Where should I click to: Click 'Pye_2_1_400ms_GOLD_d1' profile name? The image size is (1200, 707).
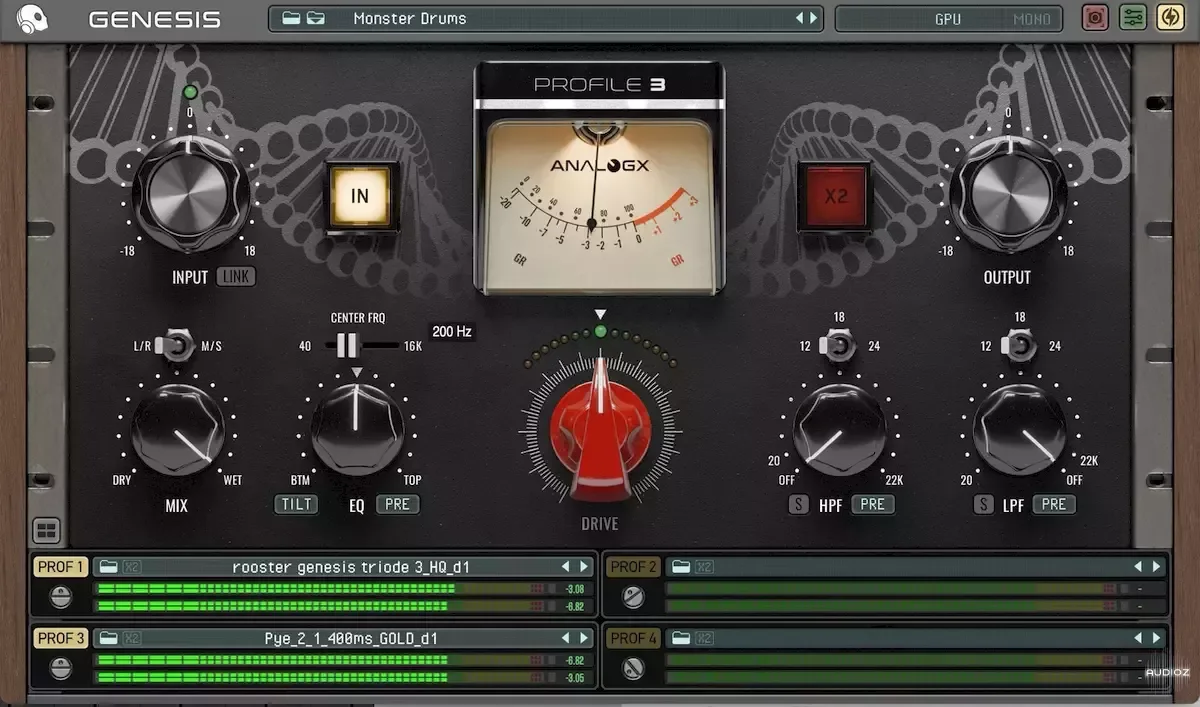click(351, 638)
